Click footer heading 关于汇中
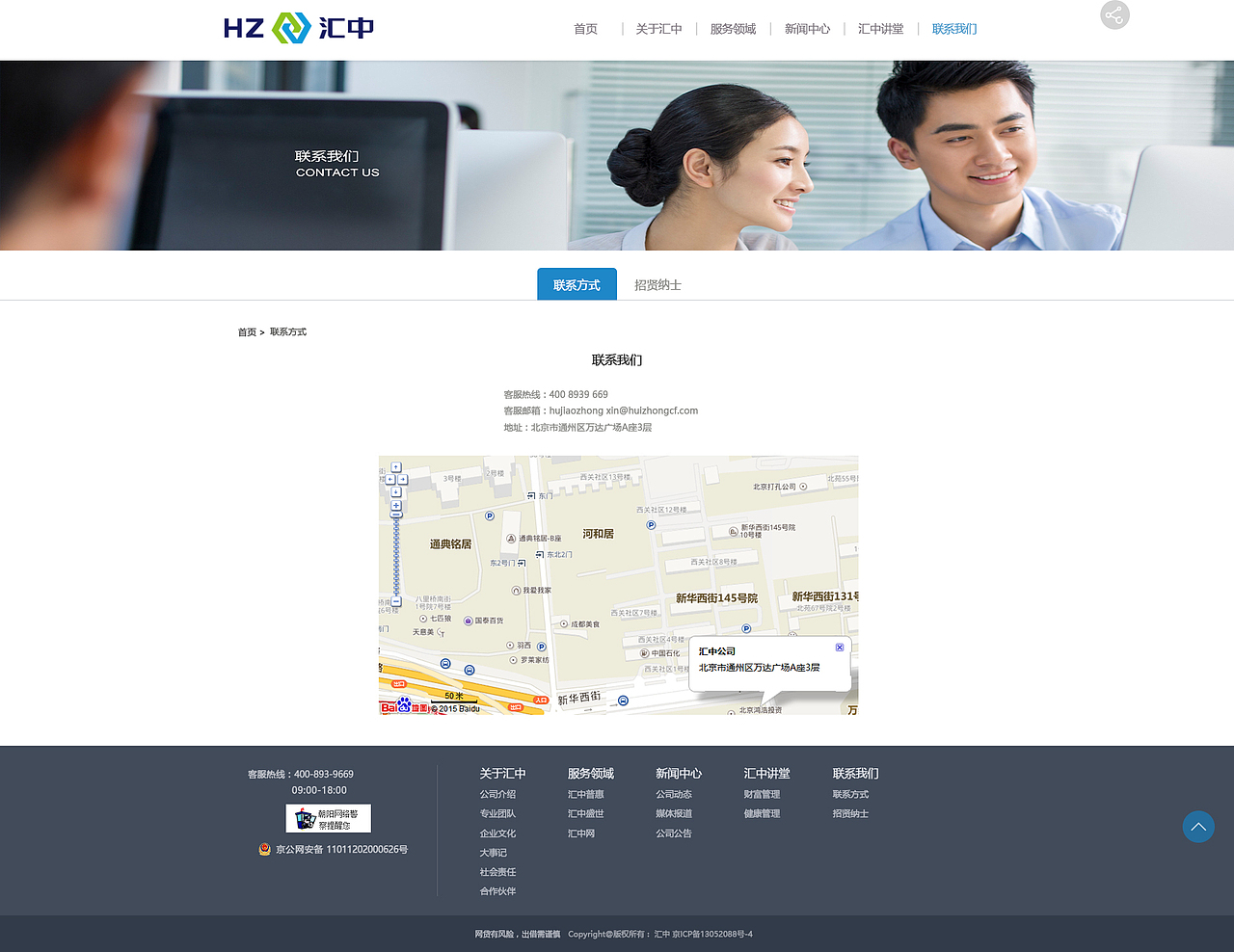 502,774
